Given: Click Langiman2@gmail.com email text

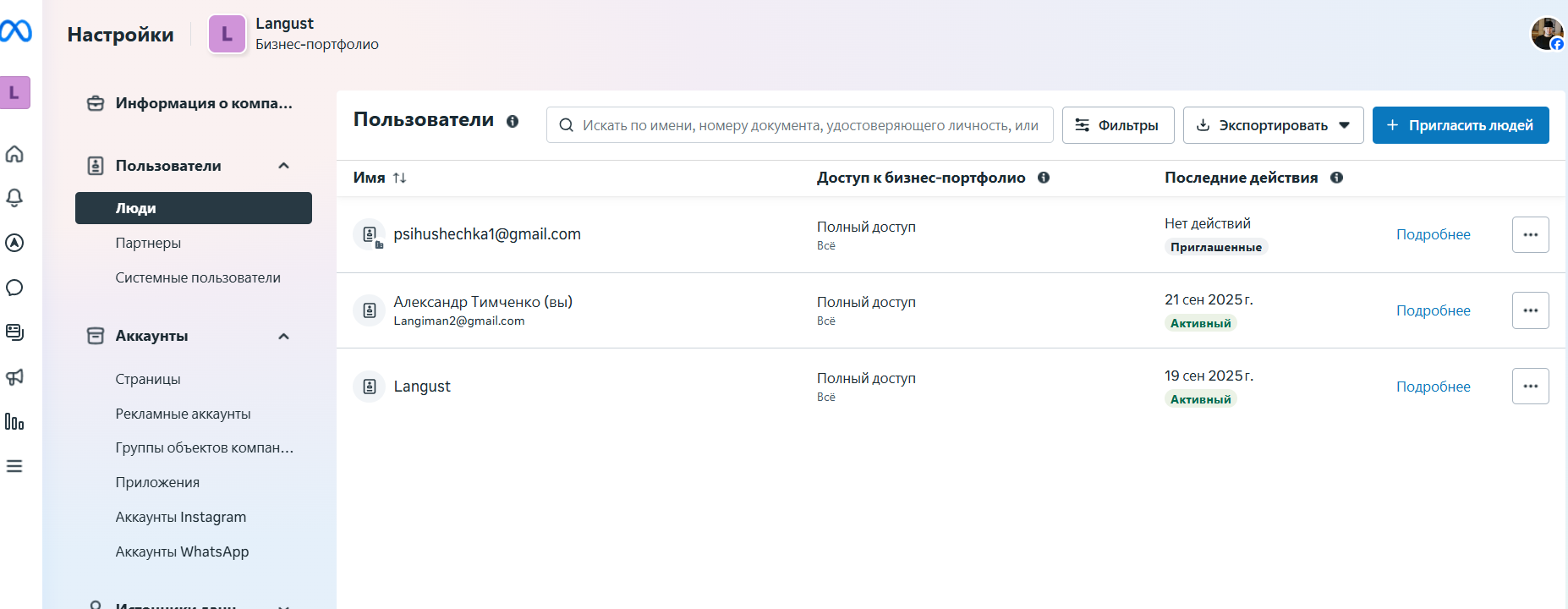Looking at the screenshot, I should pos(459,321).
